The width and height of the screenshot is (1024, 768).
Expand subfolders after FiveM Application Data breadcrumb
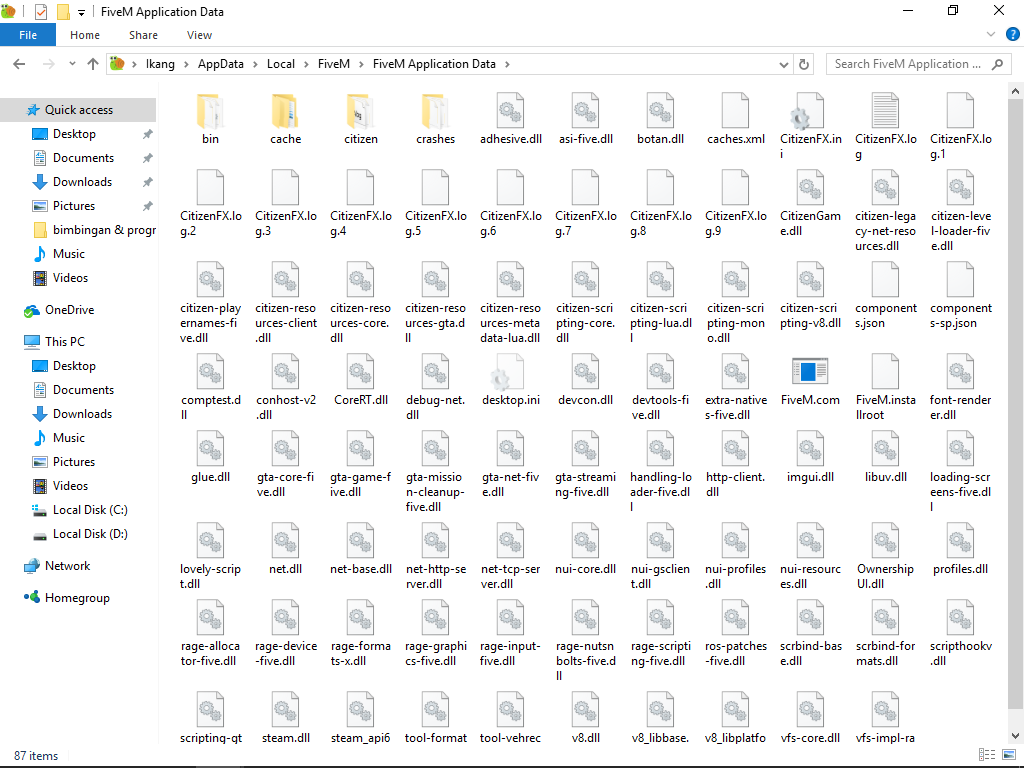tap(507, 64)
